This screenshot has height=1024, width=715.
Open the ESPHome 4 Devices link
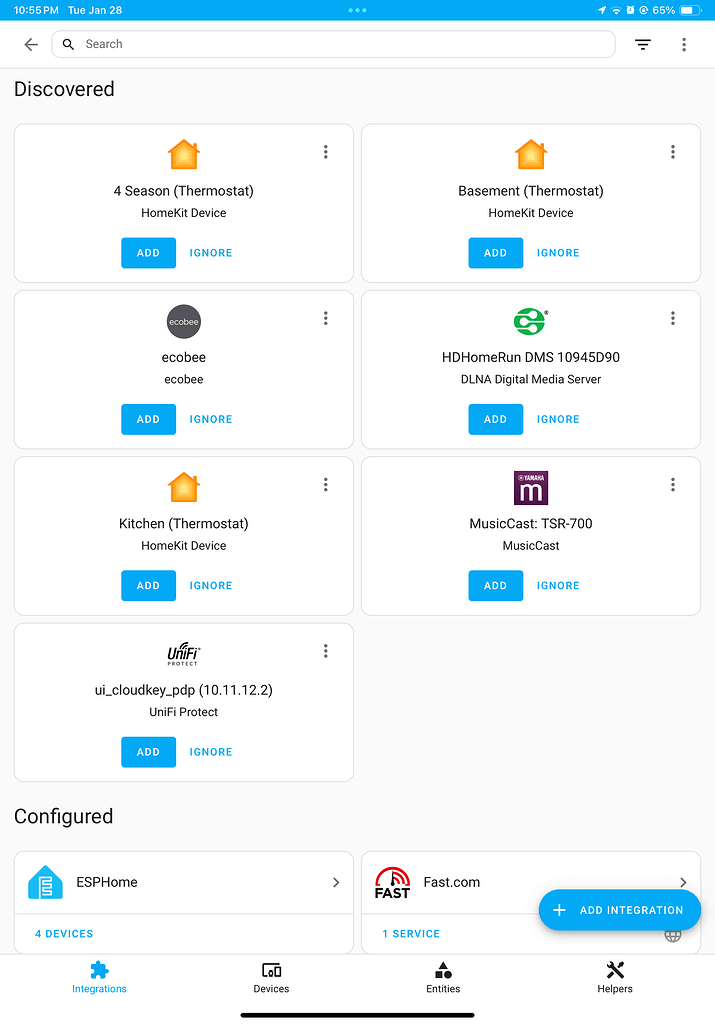[64, 934]
